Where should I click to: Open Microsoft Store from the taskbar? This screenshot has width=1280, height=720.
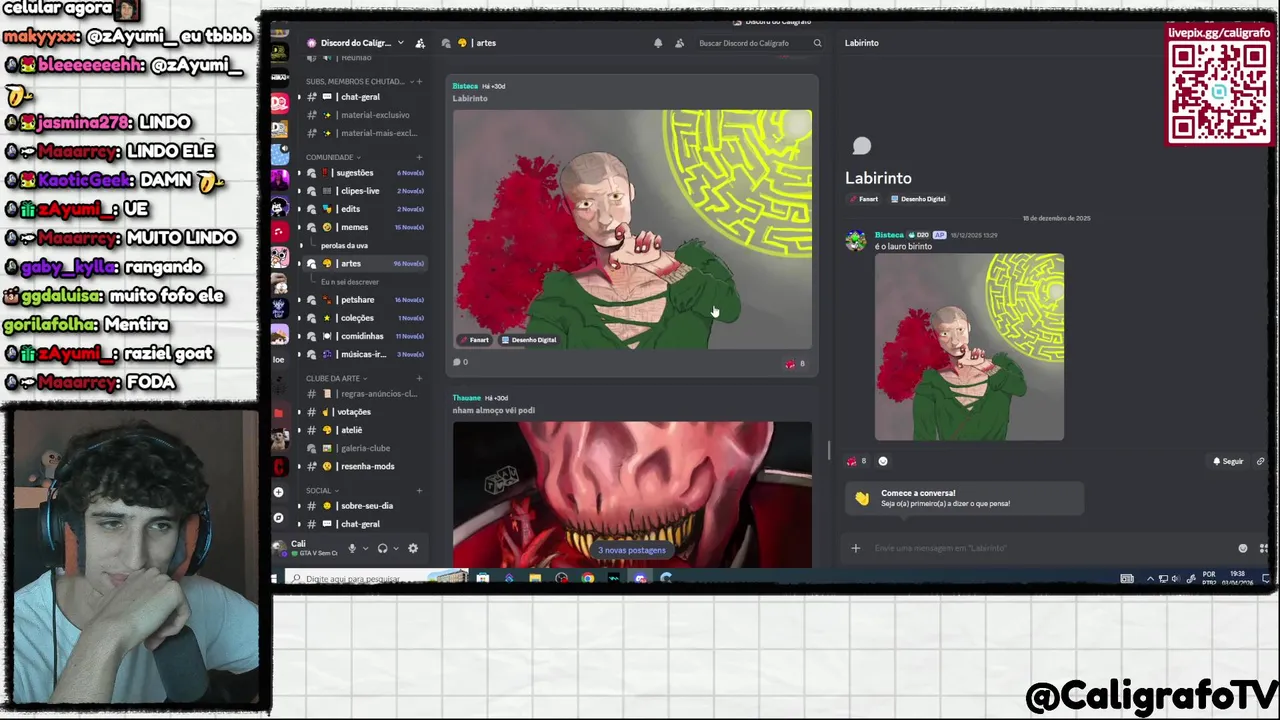[x=483, y=578]
